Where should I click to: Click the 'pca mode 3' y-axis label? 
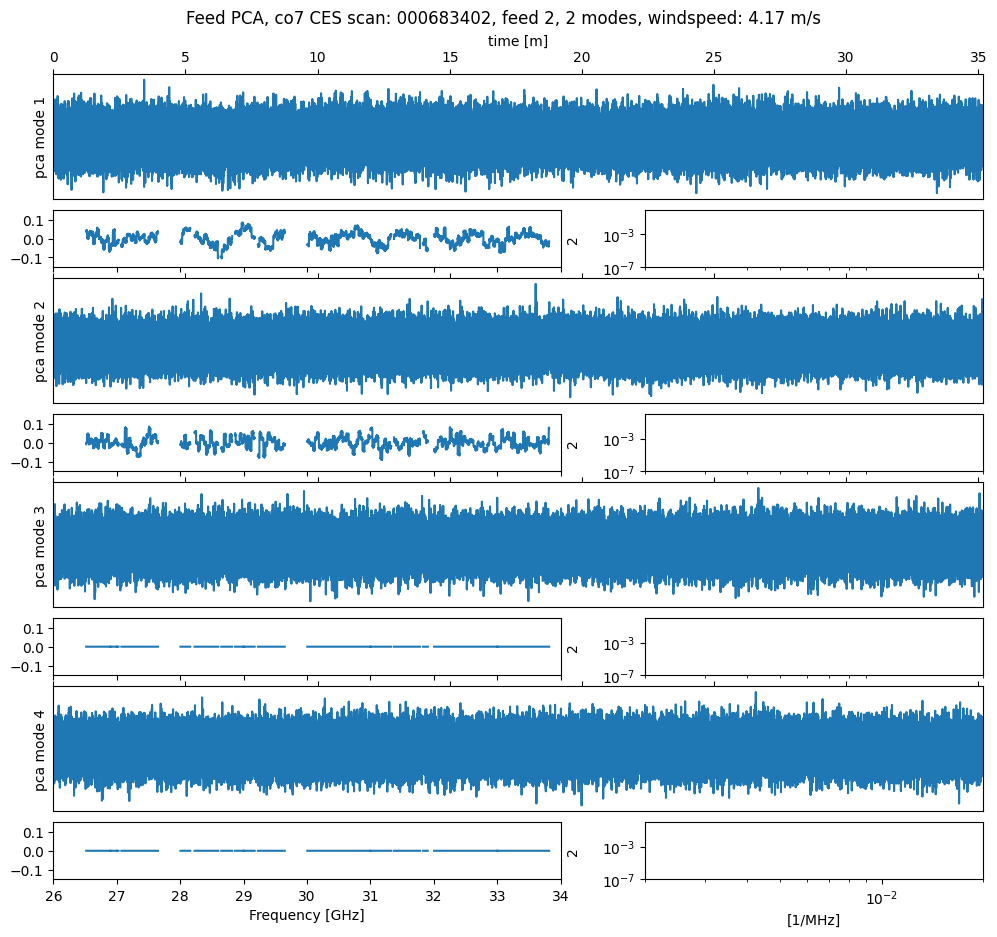tap(41, 545)
